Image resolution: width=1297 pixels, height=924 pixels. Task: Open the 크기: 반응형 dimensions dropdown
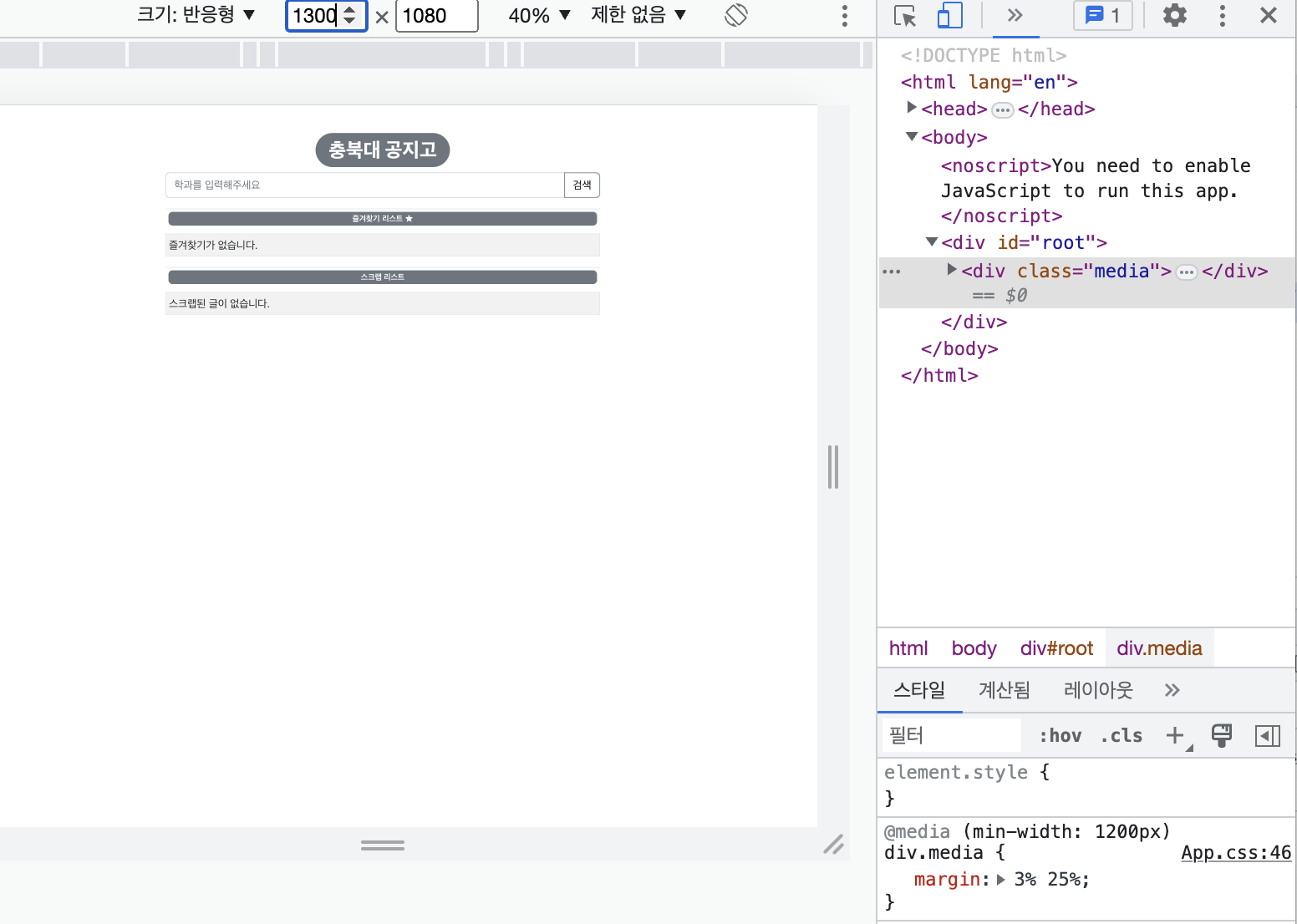pyautogui.click(x=196, y=15)
